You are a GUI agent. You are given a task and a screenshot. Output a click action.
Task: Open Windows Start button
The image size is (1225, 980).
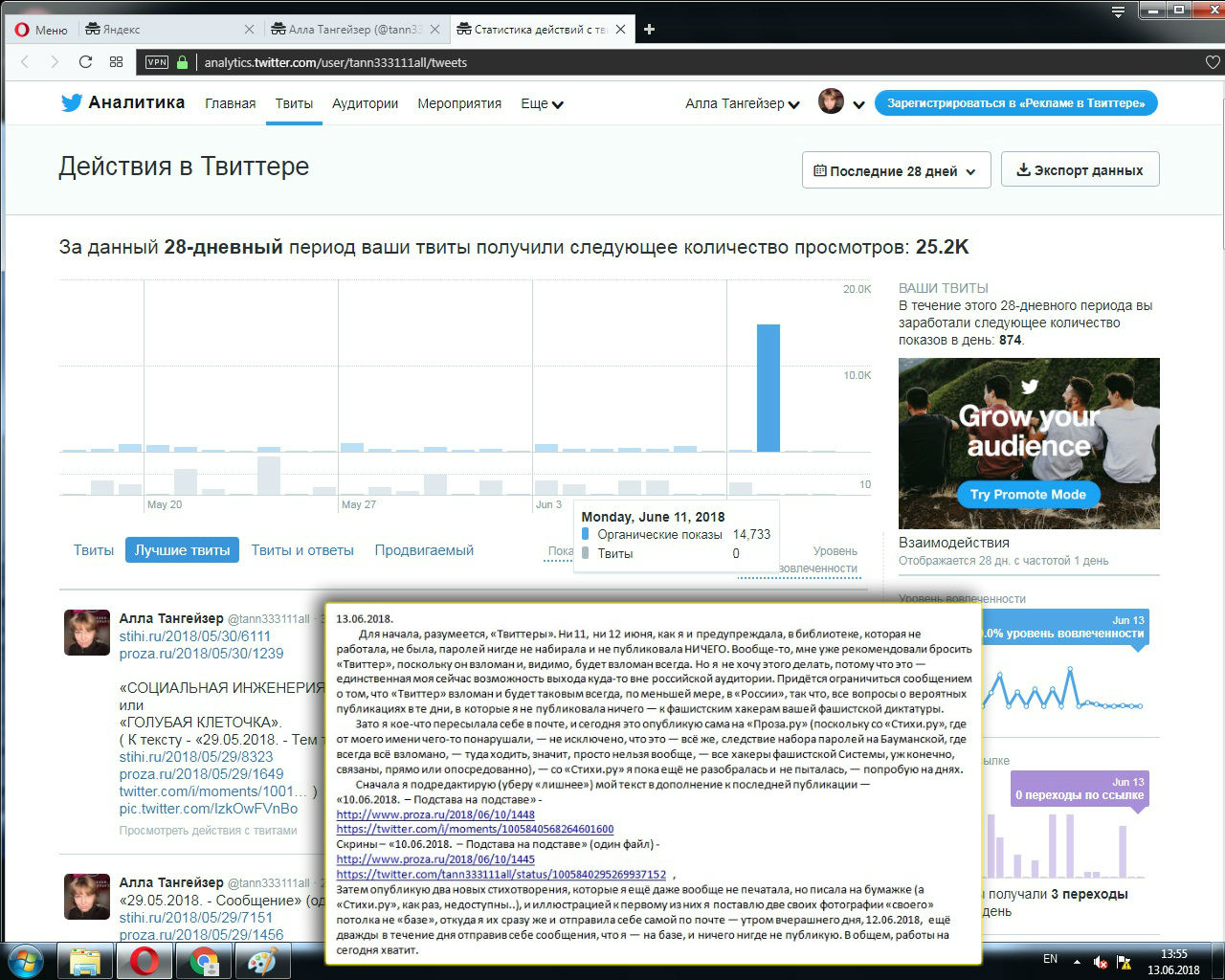(x=26, y=960)
